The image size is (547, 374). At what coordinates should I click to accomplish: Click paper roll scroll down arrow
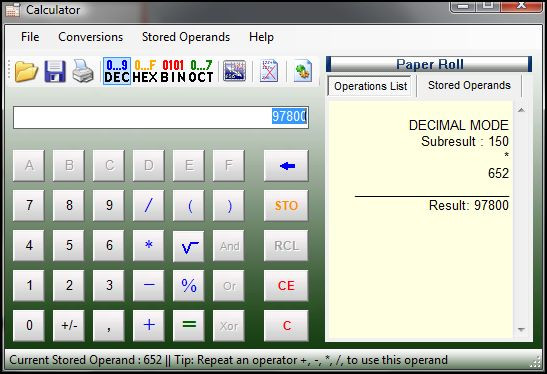point(522,329)
